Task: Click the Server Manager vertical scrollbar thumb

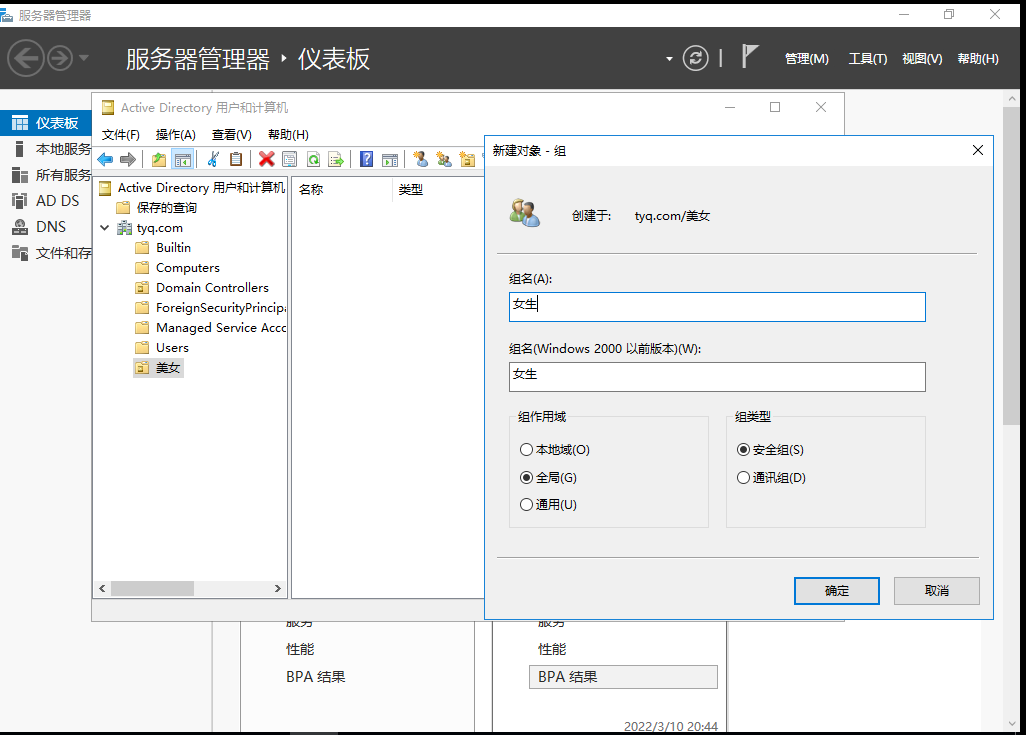Action: [1012, 266]
